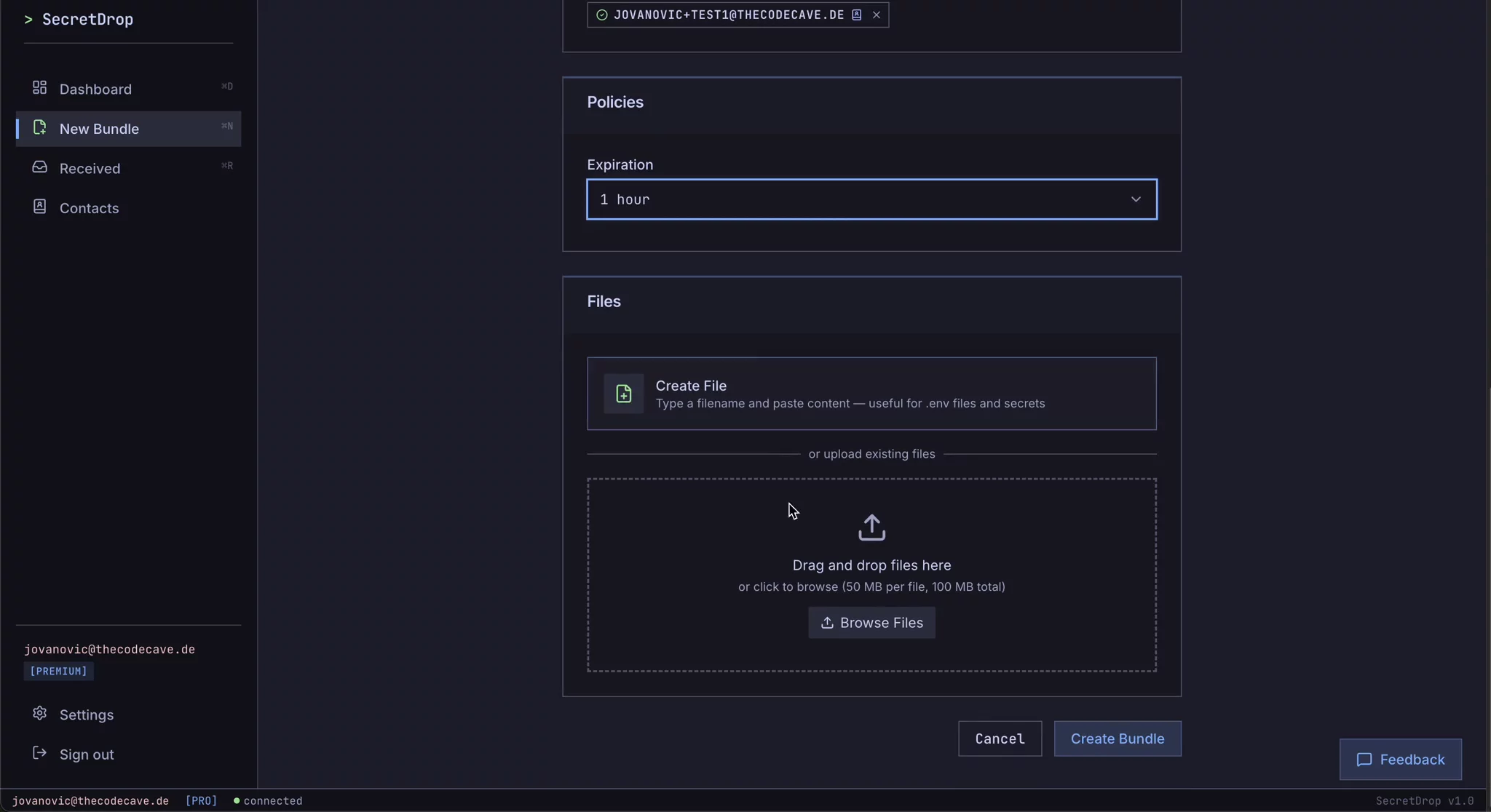This screenshot has width=1491, height=812.
Task: Click Sign out in the sidebar
Action: click(x=128, y=755)
